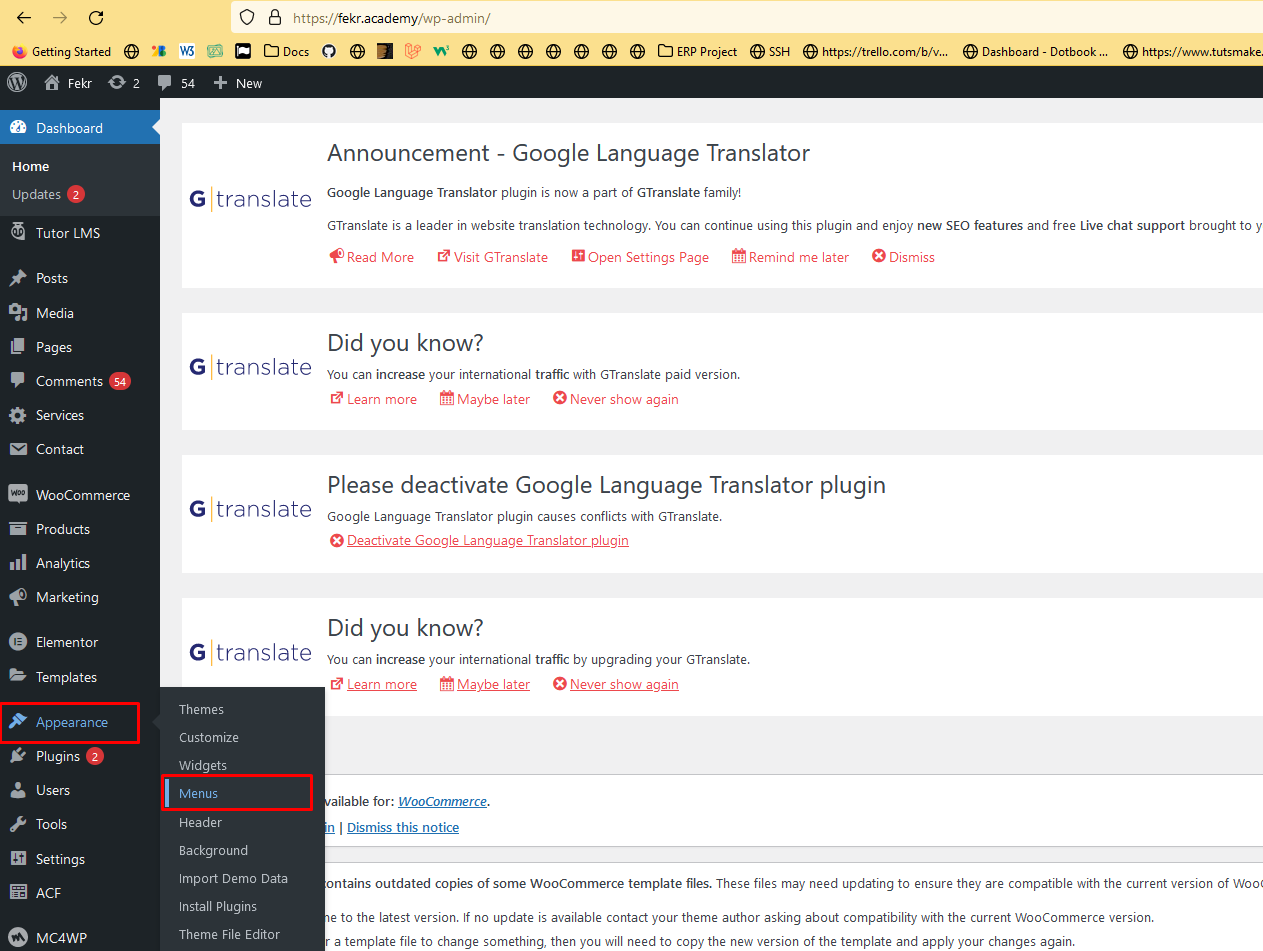The height and width of the screenshot is (951, 1263).
Task: Open the SSH bookmark
Action: (770, 52)
